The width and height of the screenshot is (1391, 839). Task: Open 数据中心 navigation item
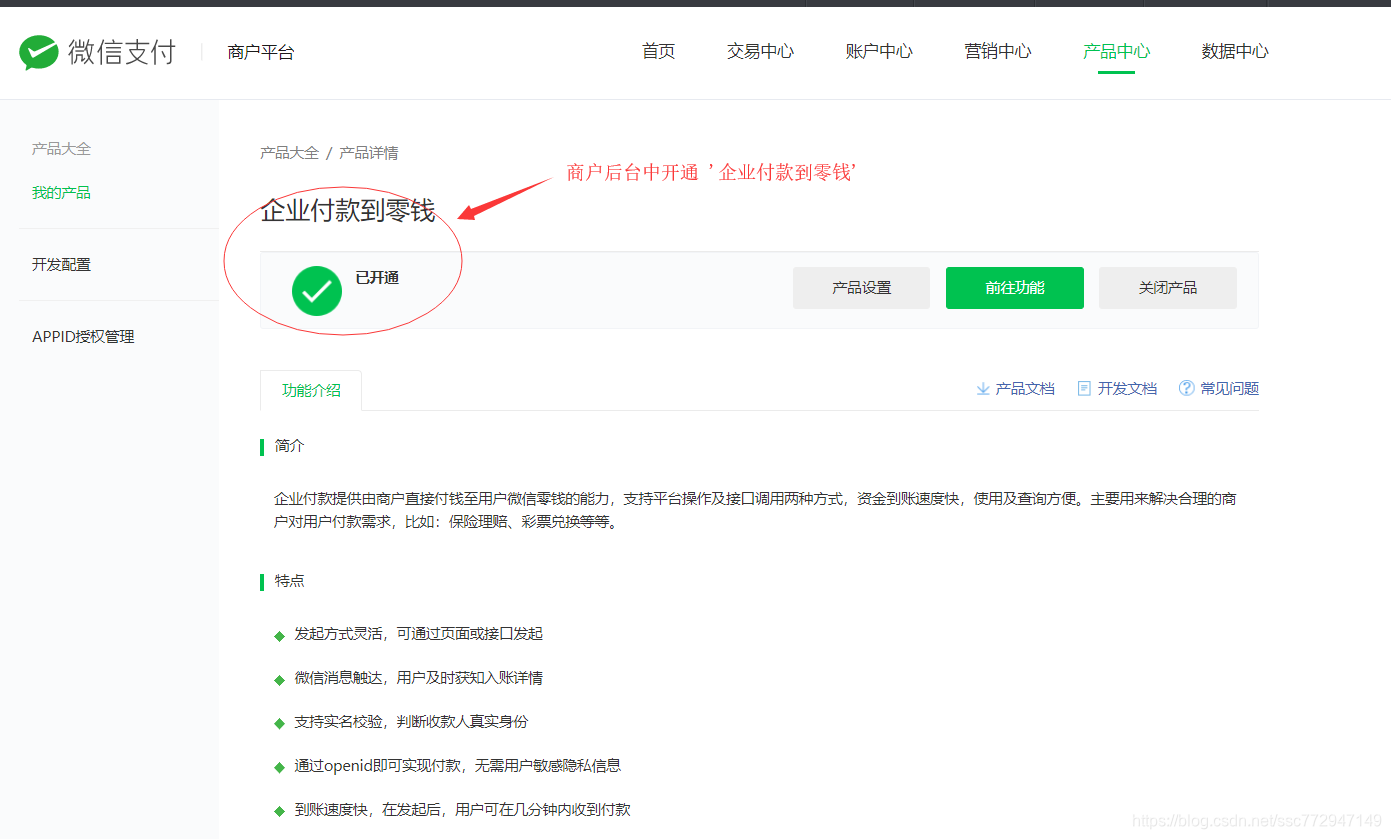[x=1235, y=52]
